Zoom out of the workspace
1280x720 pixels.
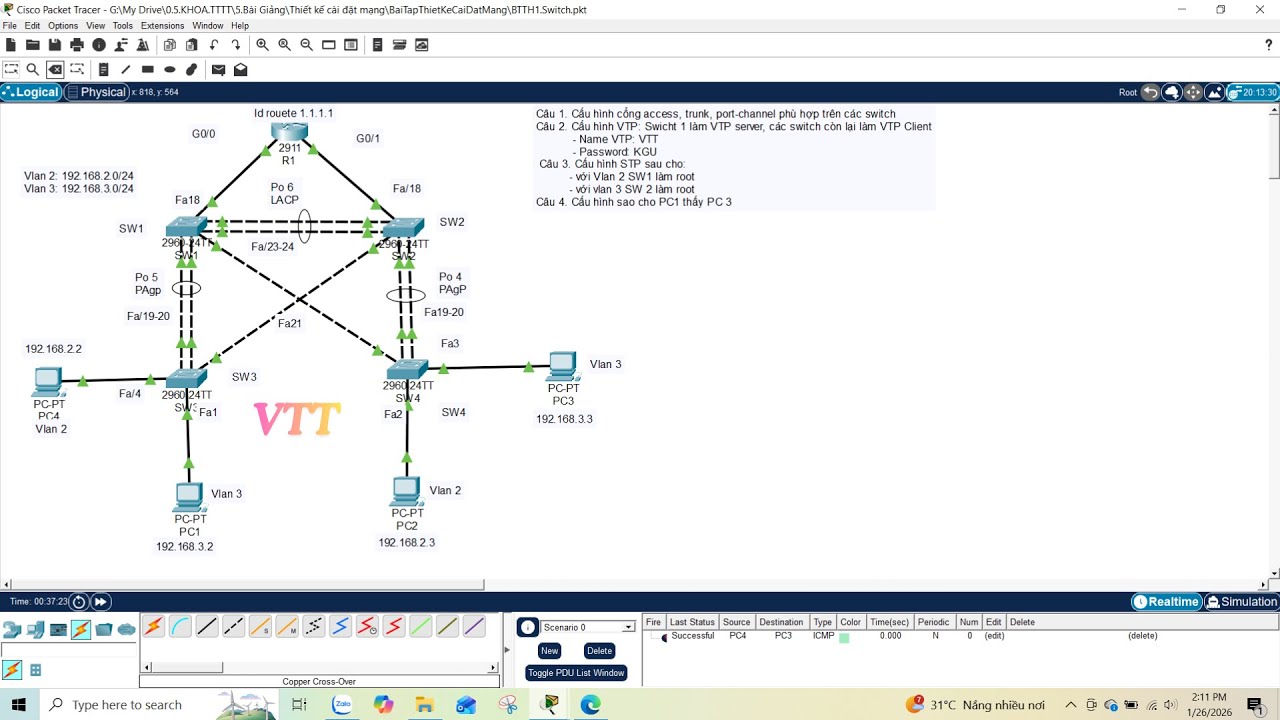pyautogui.click(x=306, y=45)
